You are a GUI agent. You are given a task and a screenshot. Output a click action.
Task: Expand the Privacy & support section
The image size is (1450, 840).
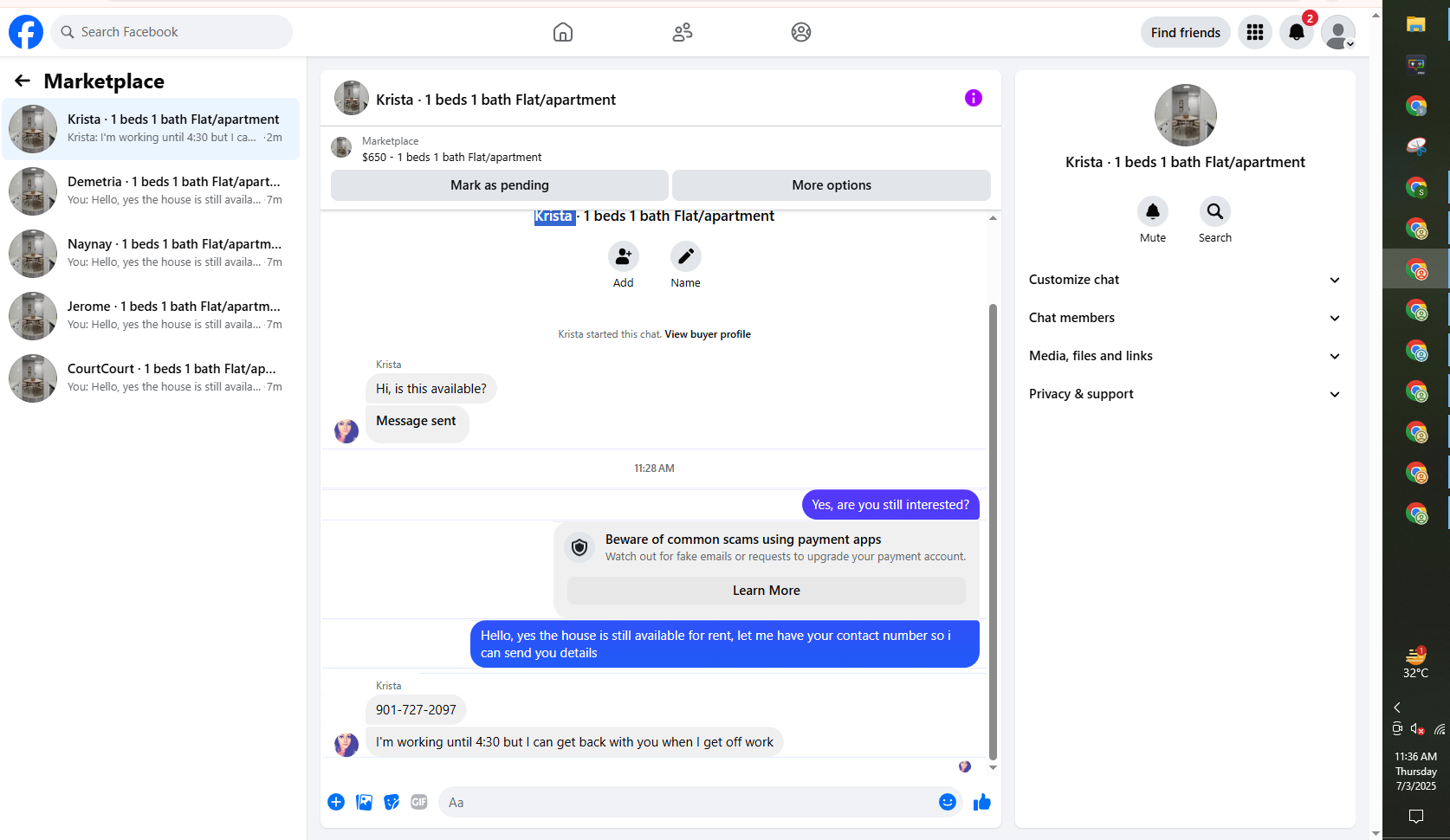[1185, 394]
